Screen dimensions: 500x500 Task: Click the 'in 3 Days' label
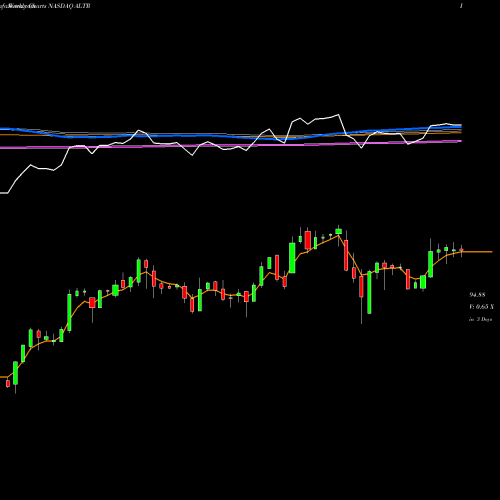coord(480,319)
